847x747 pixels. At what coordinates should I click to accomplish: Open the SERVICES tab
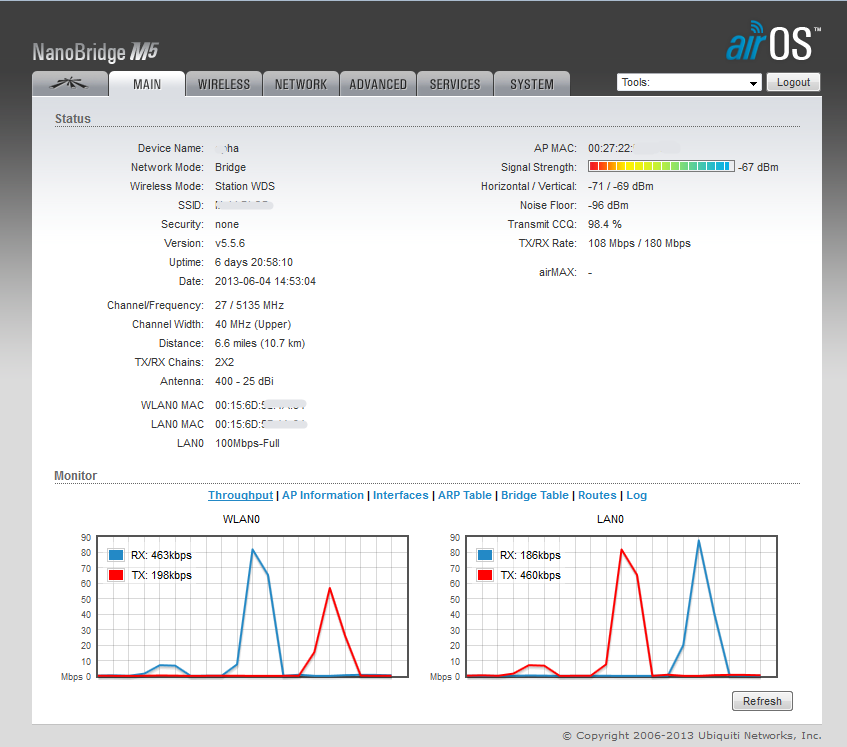coord(455,84)
